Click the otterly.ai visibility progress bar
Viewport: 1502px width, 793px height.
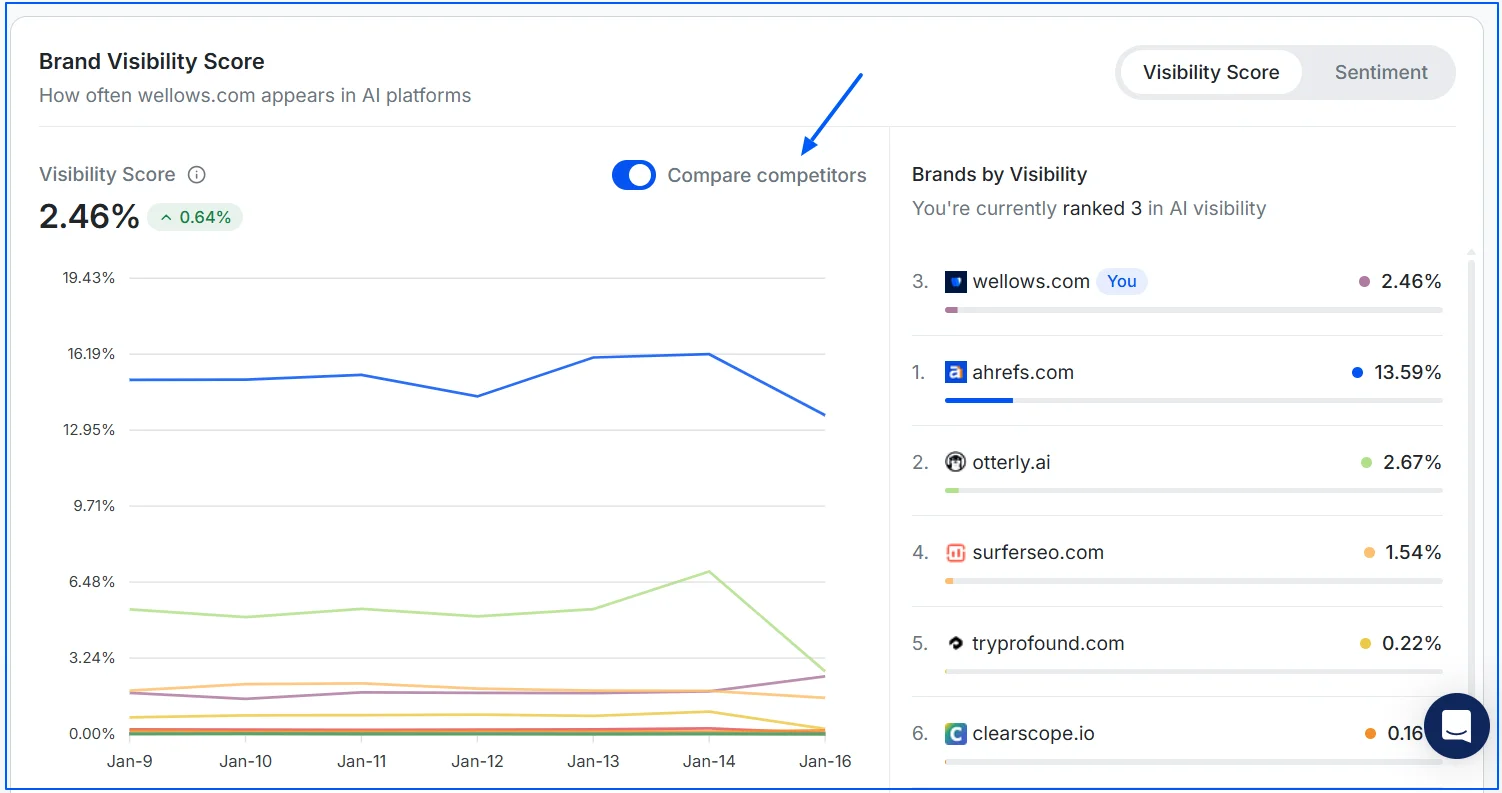(x=1193, y=490)
